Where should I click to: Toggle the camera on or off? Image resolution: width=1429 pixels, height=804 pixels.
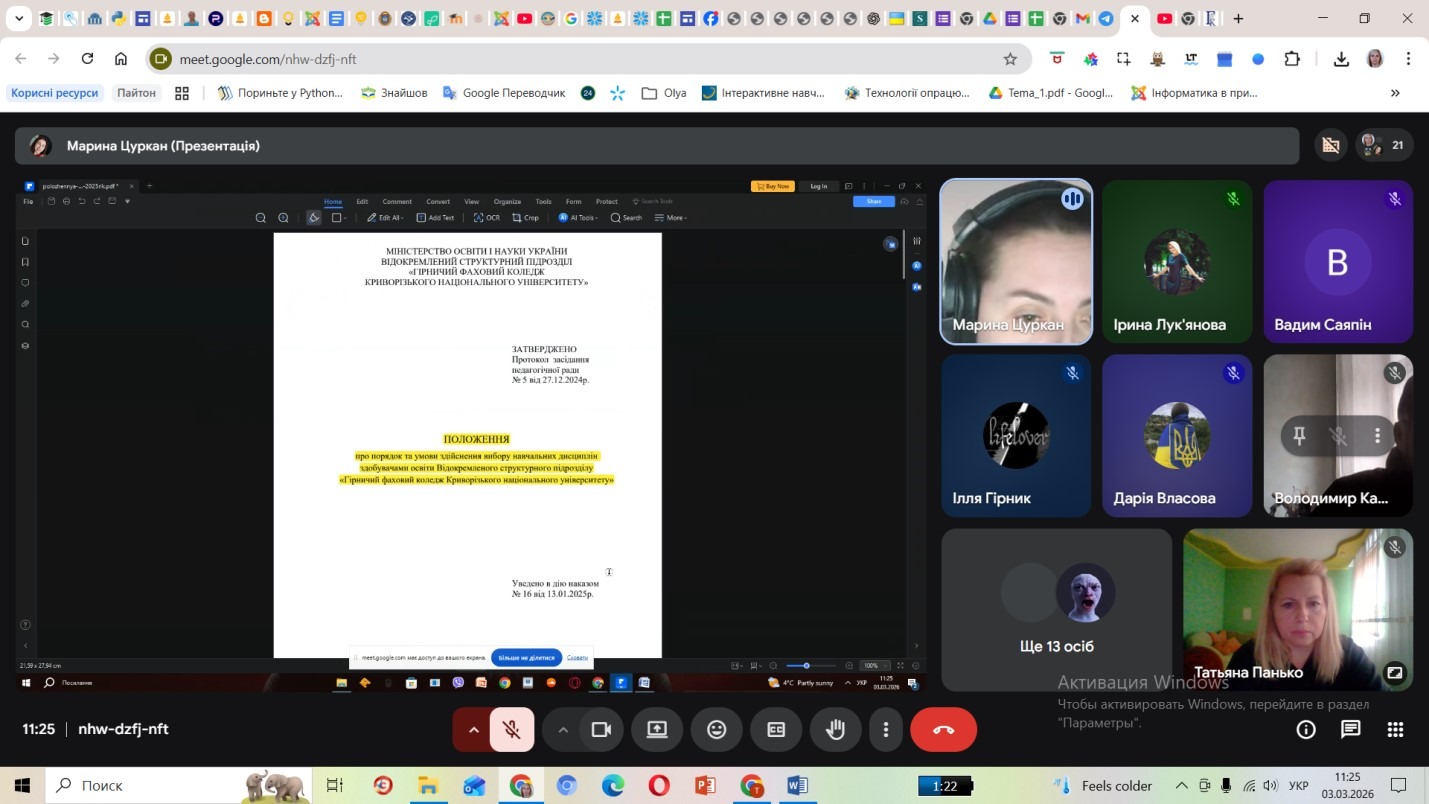[601, 730]
